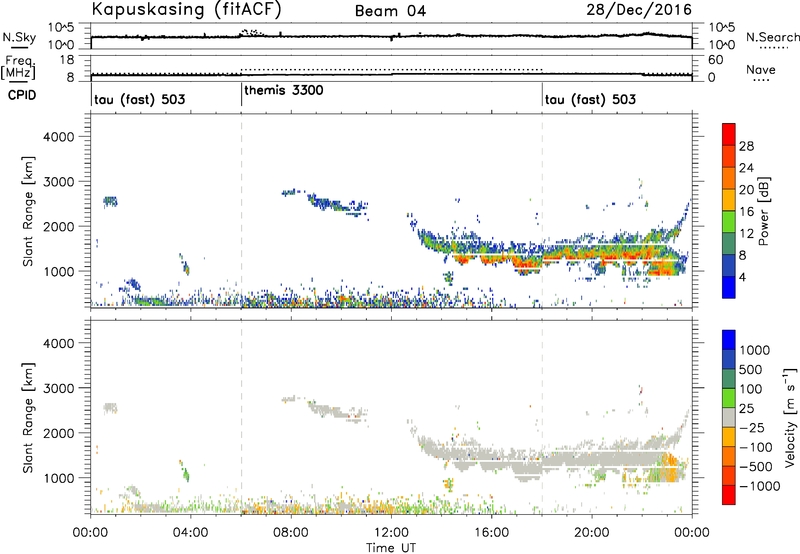Click the light green segment of Velocity color bar
The width and height of the screenshot is (800, 554).
coord(729,398)
